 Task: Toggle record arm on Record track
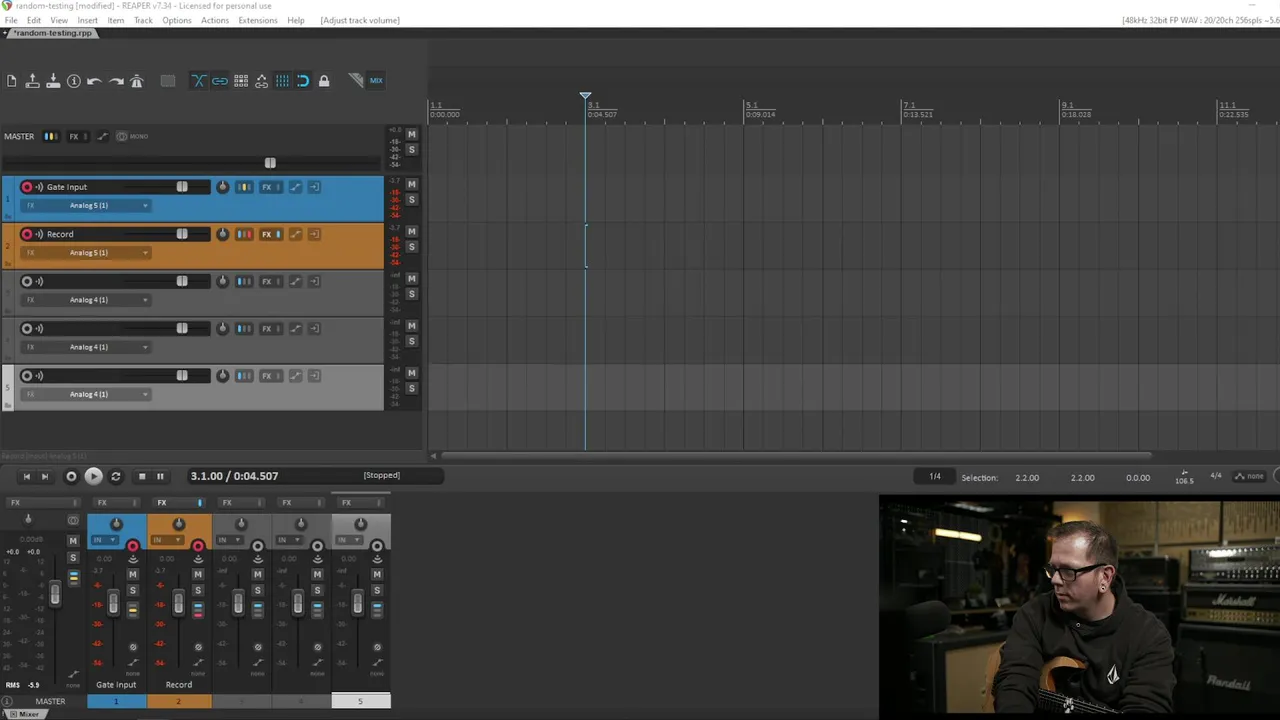pyautogui.click(x=27, y=234)
